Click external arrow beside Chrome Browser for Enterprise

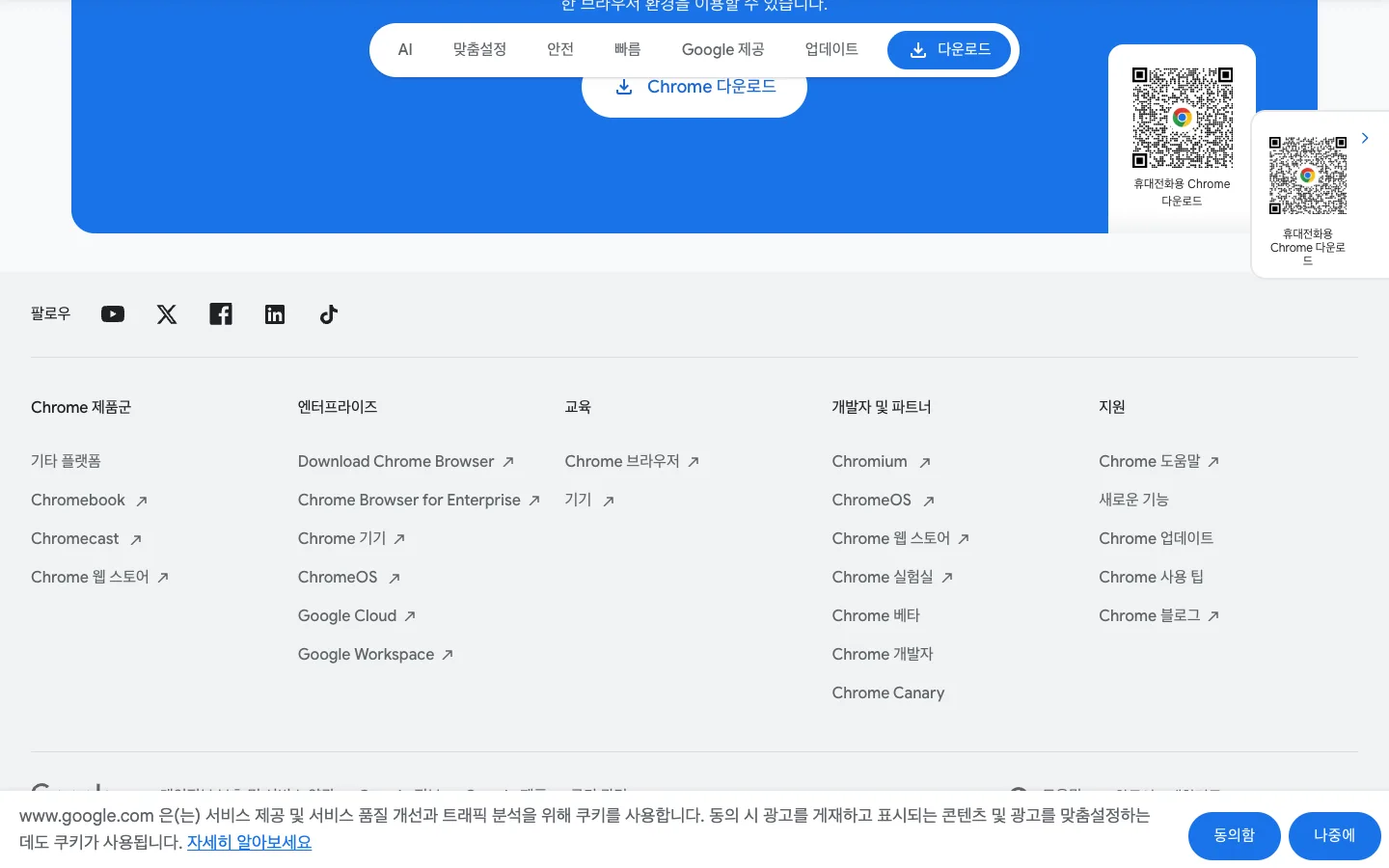click(534, 501)
